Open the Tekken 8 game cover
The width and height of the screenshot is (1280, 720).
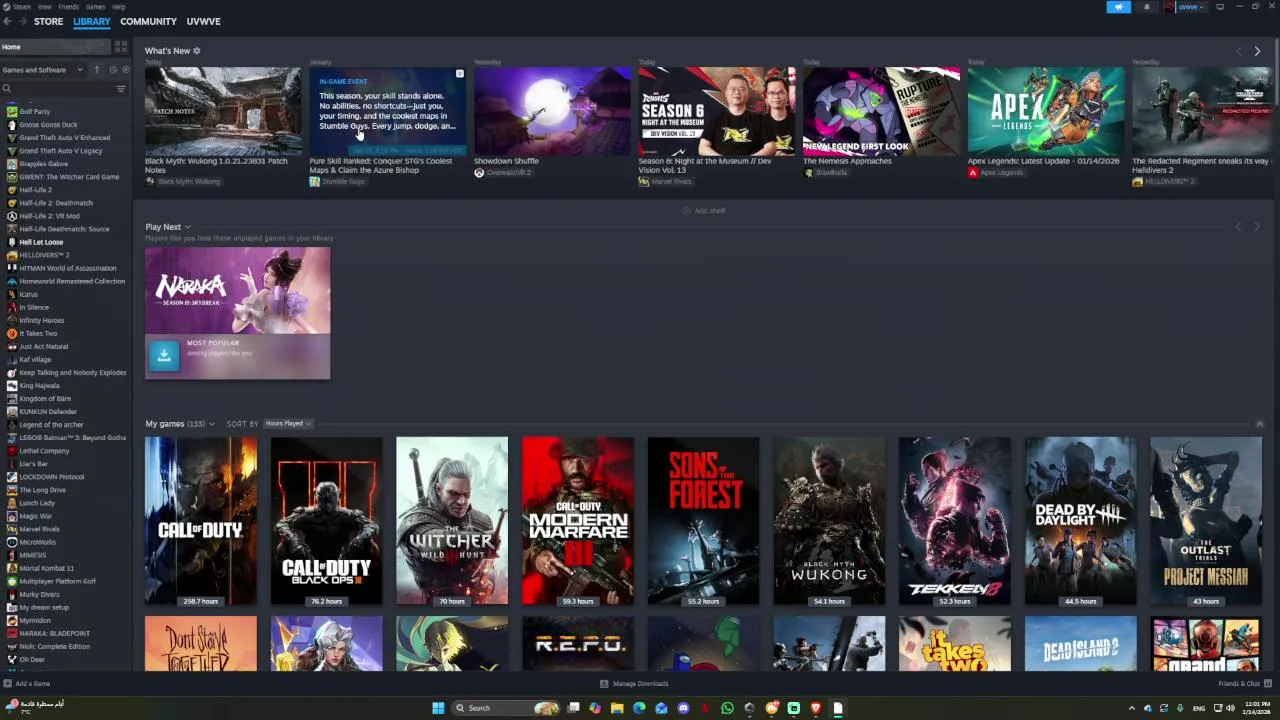pos(954,521)
